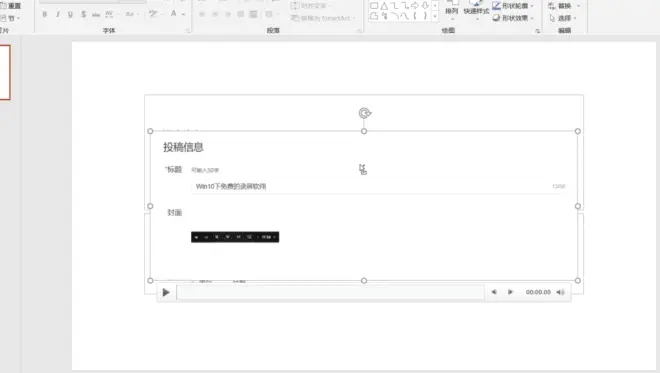Toggle Bold formatting in the font group
Image resolution: width=660 pixels, height=373 pixels.
(x=45, y=14)
